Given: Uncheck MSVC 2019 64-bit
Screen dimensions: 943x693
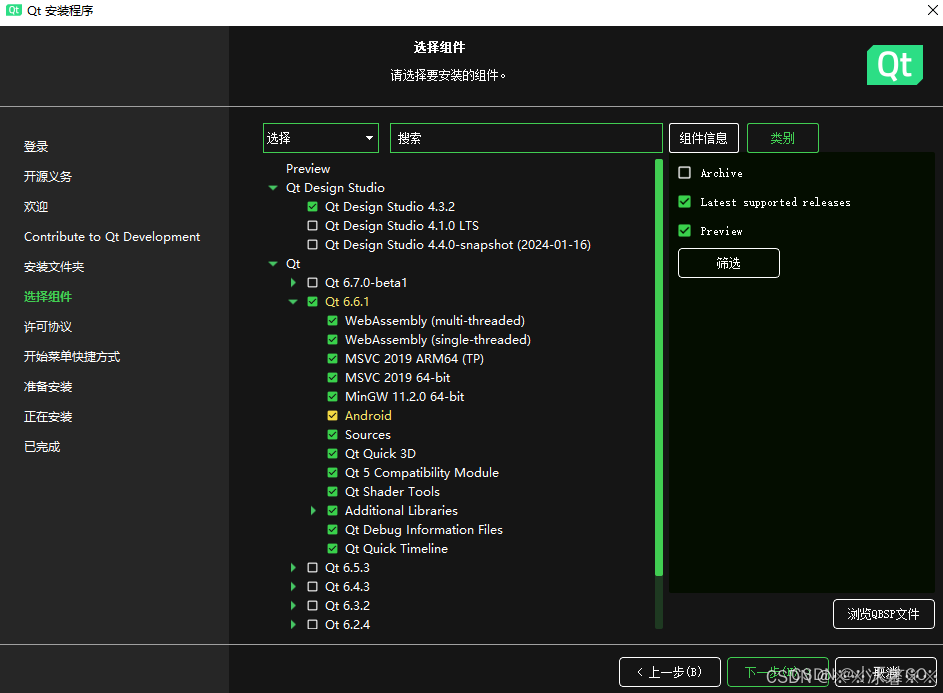Looking at the screenshot, I should coord(332,378).
